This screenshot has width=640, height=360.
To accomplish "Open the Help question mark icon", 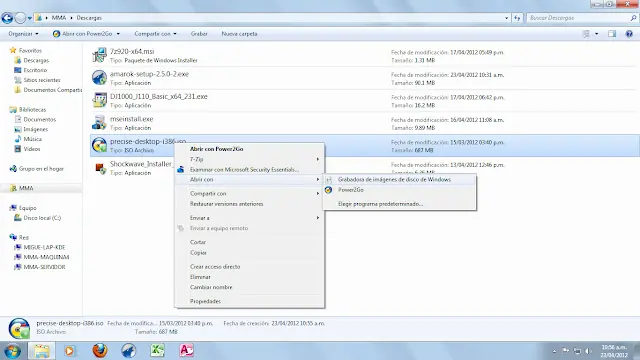I will tap(629, 34).
